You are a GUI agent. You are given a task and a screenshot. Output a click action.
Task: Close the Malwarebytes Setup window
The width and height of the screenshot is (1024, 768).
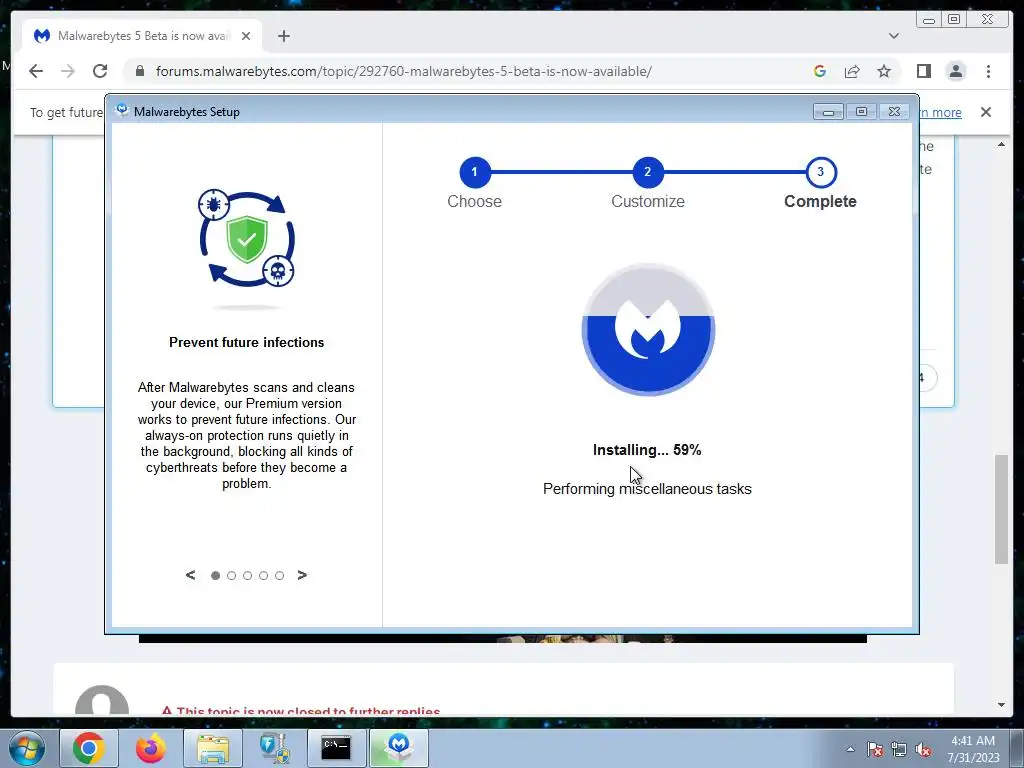(895, 112)
